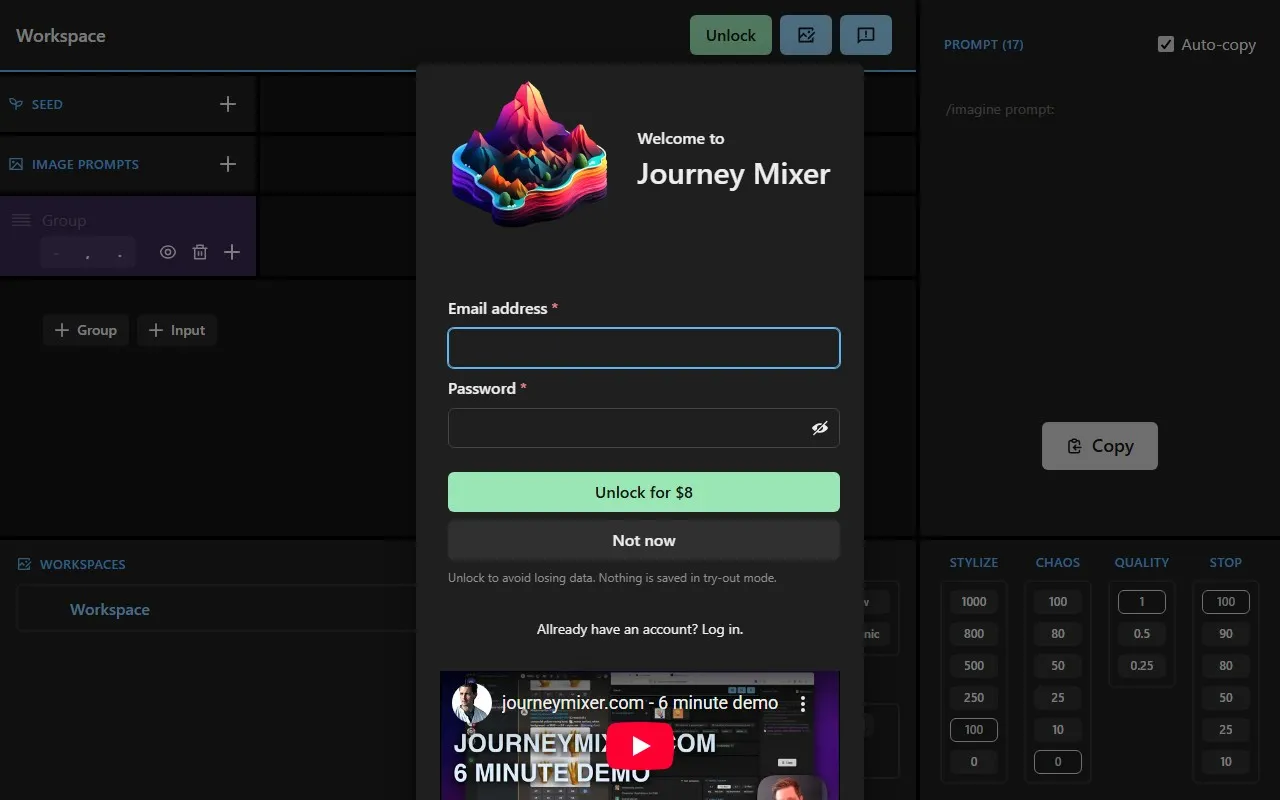
Task: Open the image preview icon in the top bar
Action: tap(806, 35)
